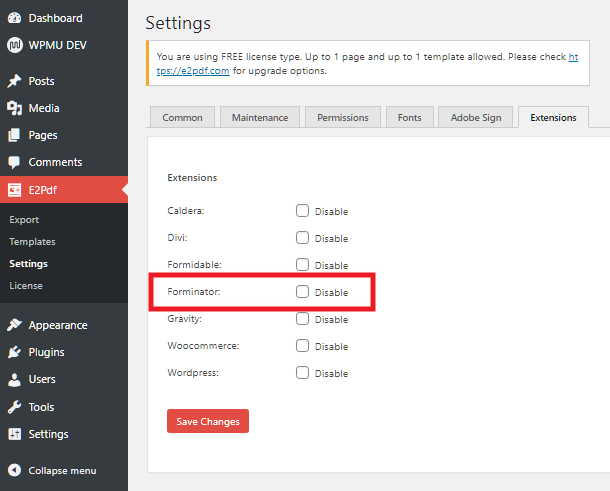Go to Comments in sidebar
This screenshot has width=610, height=491.
point(55,162)
